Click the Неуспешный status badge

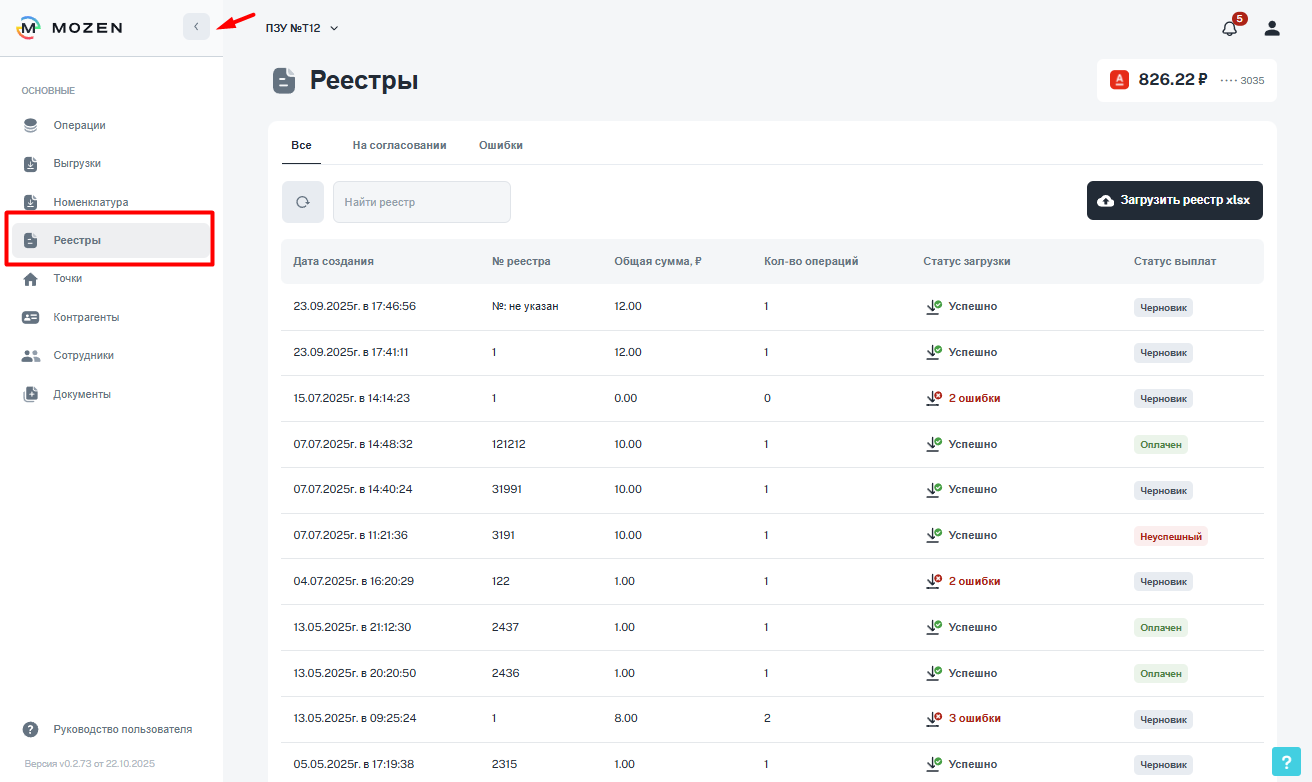click(1170, 536)
